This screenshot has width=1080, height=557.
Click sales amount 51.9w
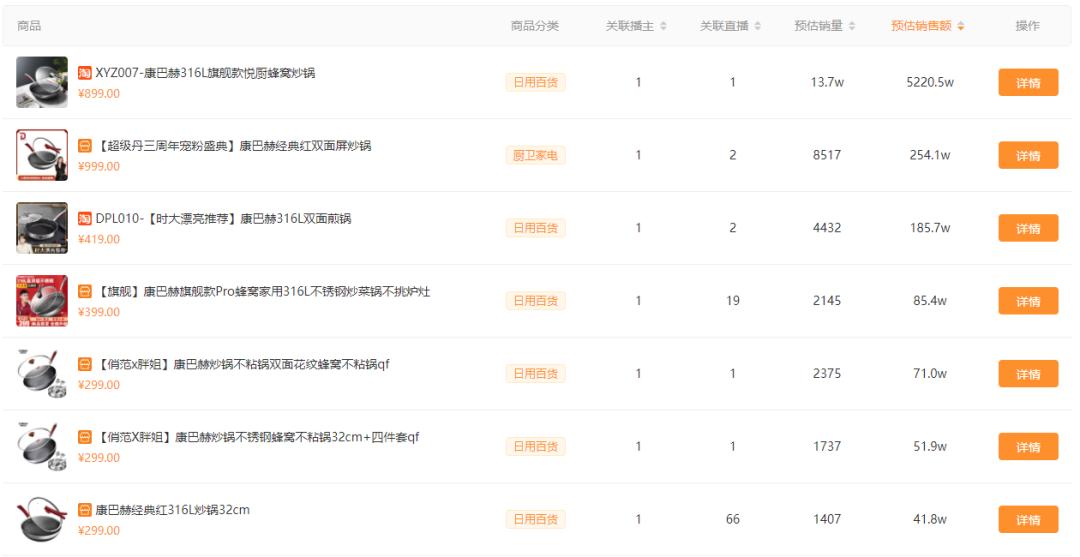point(930,448)
